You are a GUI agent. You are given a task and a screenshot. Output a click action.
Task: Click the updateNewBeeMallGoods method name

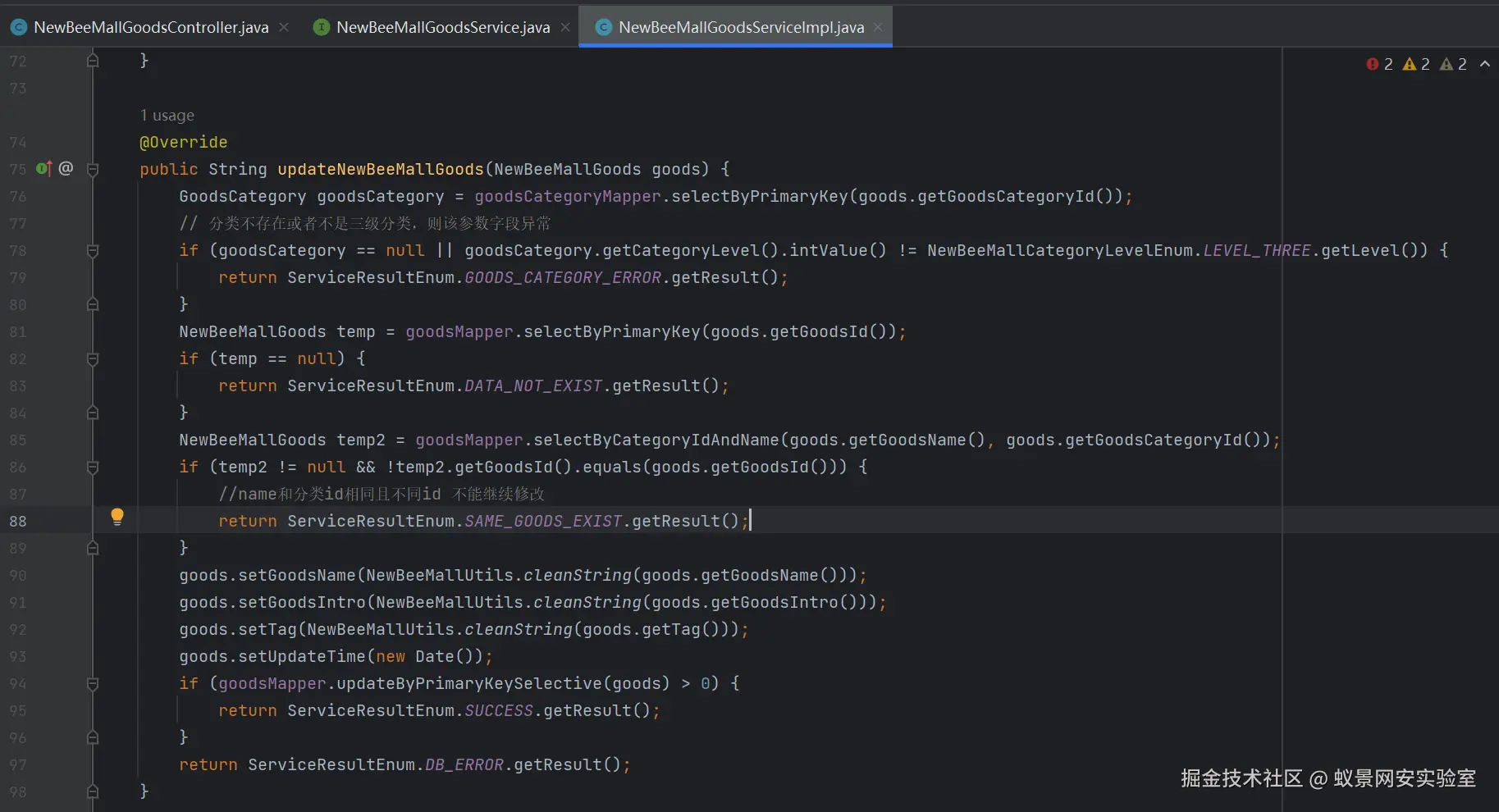[381, 169]
